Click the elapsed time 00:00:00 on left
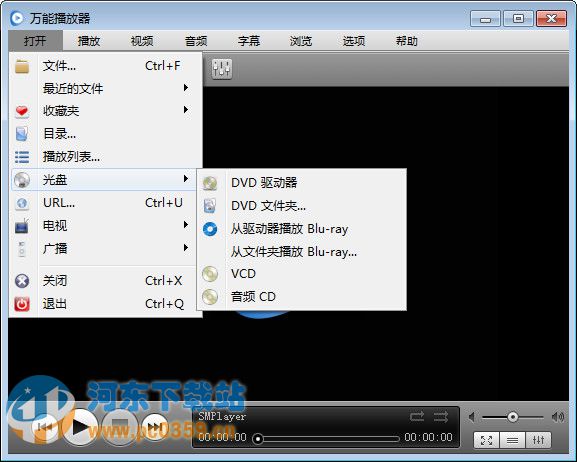The height and width of the screenshot is (462, 577). tap(223, 437)
